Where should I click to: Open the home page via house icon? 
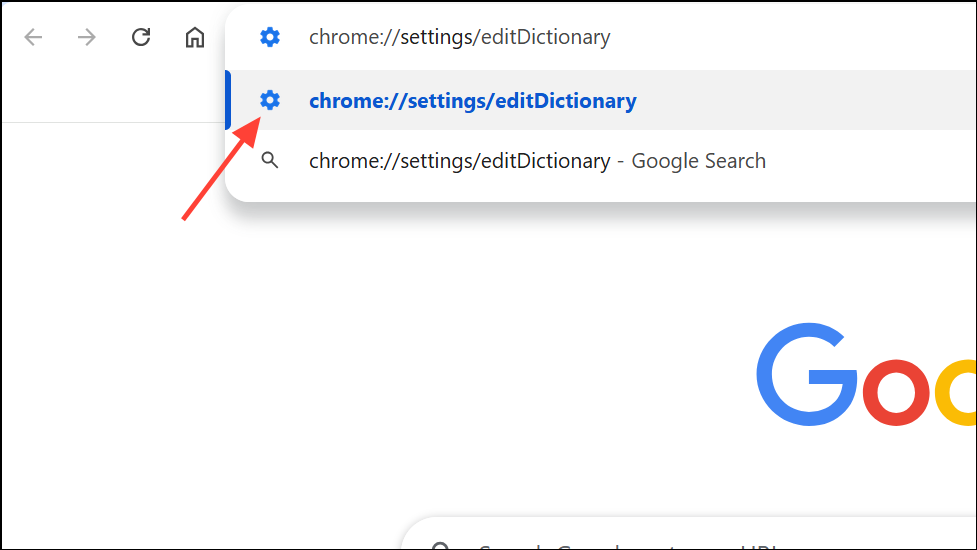point(195,37)
